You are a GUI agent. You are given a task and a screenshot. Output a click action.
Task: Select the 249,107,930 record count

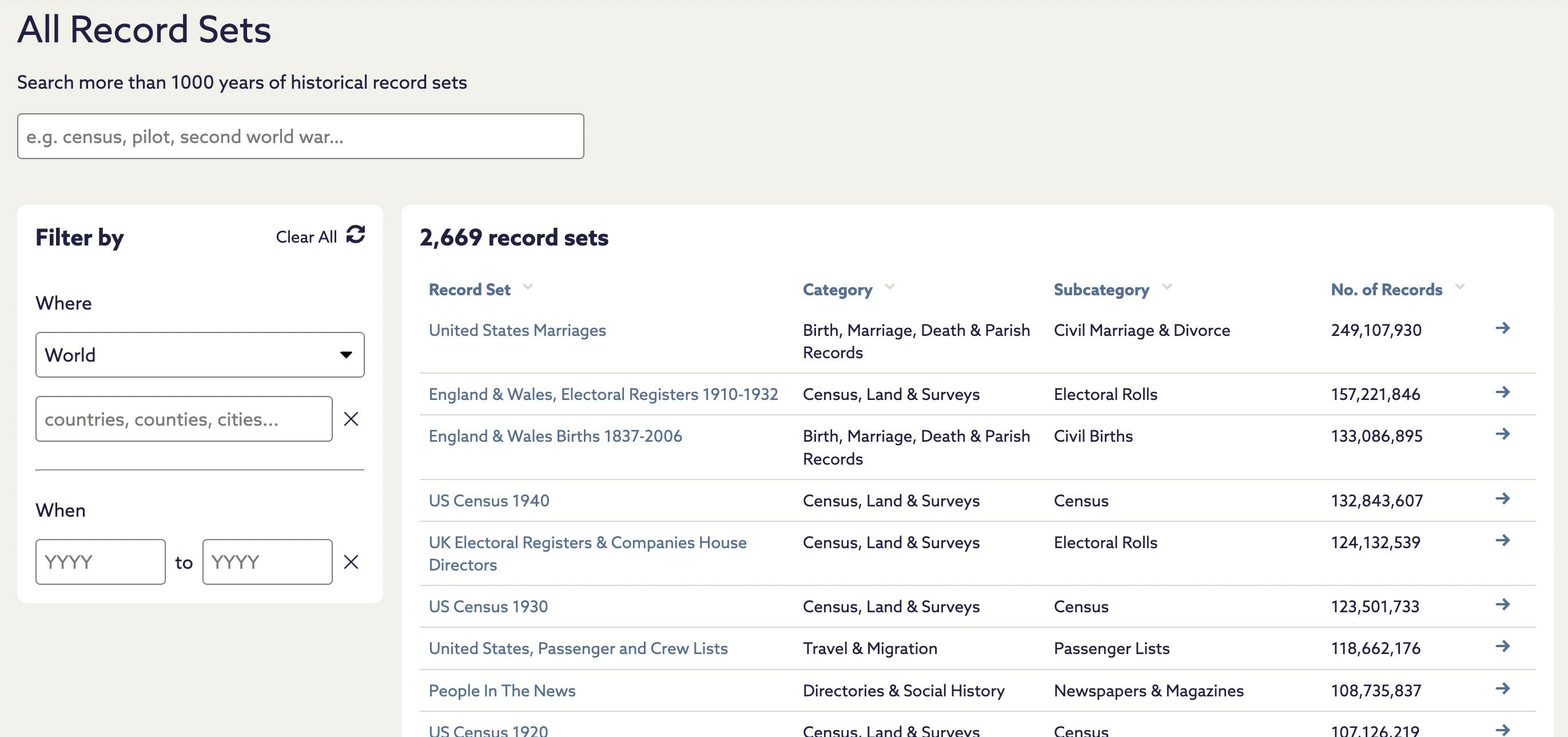pyautogui.click(x=1376, y=330)
